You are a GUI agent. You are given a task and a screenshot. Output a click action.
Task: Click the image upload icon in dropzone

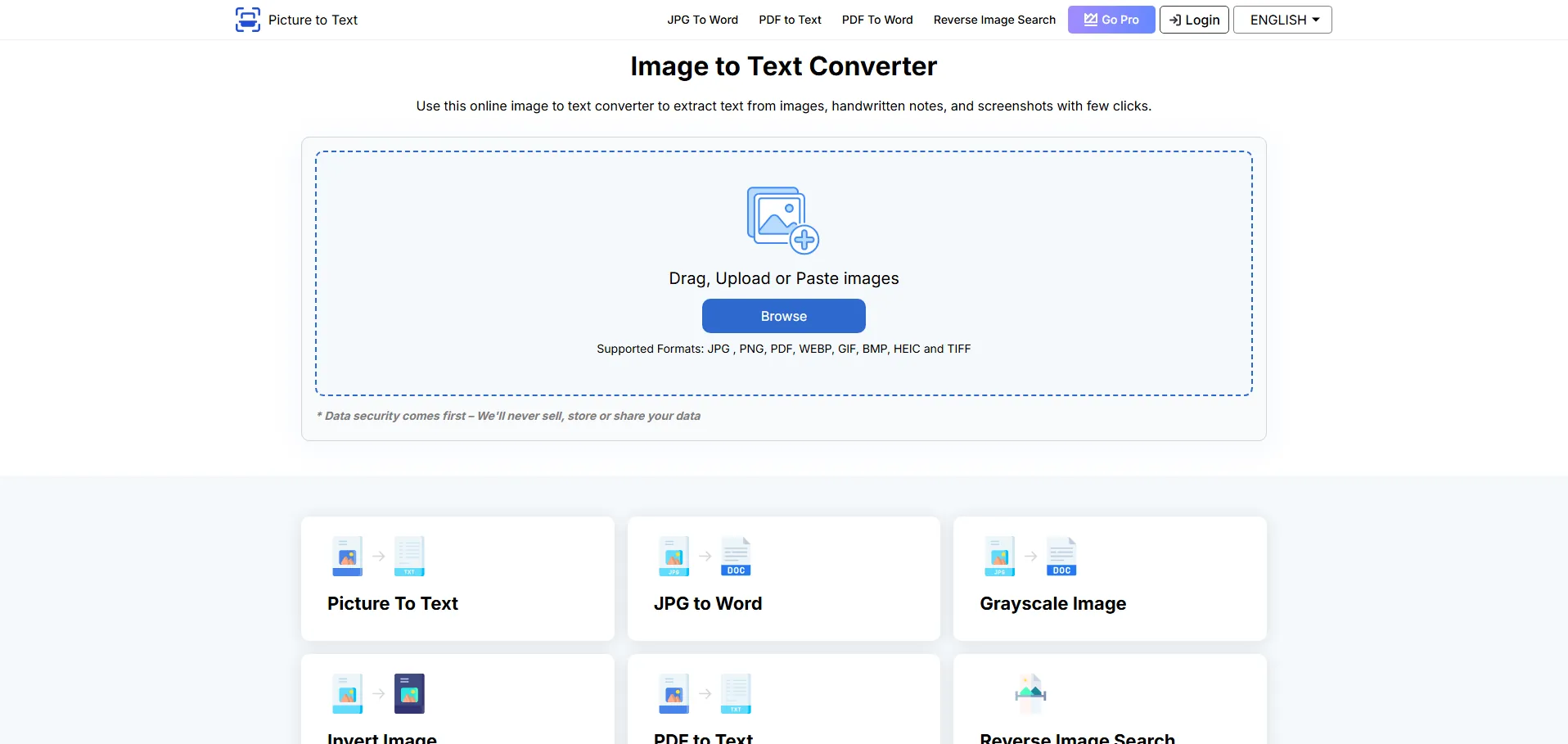[x=782, y=220]
